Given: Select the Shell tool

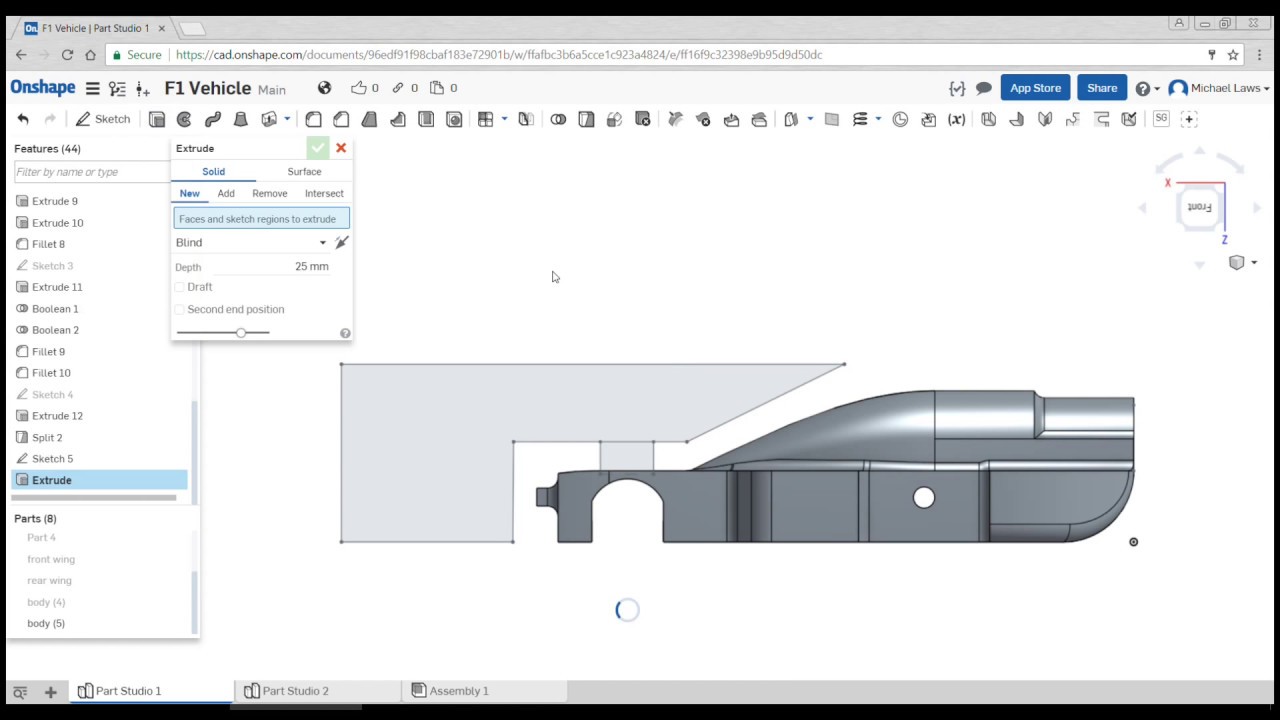Looking at the screenshot, I should (x=426, y=119).
